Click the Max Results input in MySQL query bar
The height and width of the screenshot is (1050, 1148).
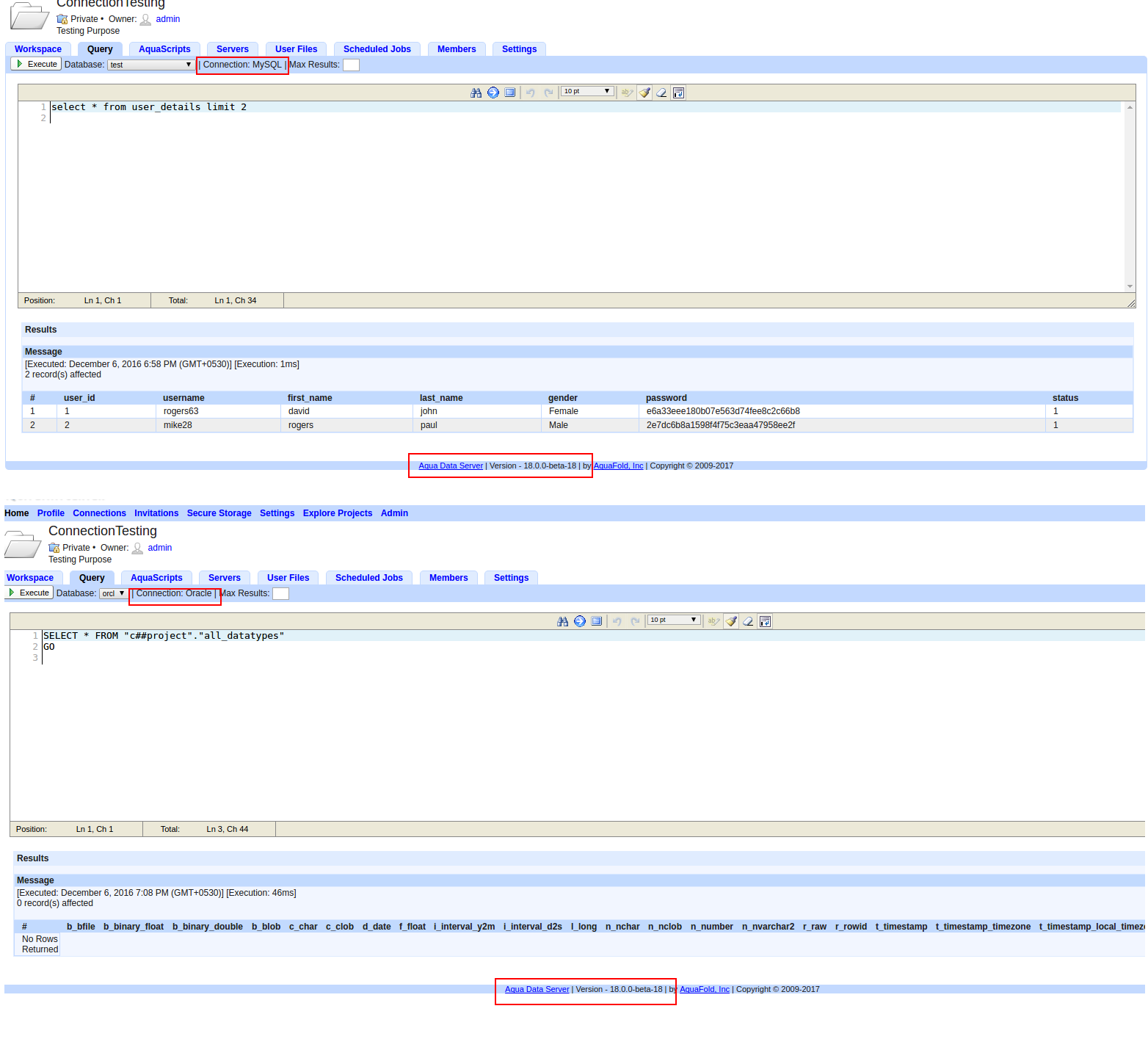click(352, 65)
